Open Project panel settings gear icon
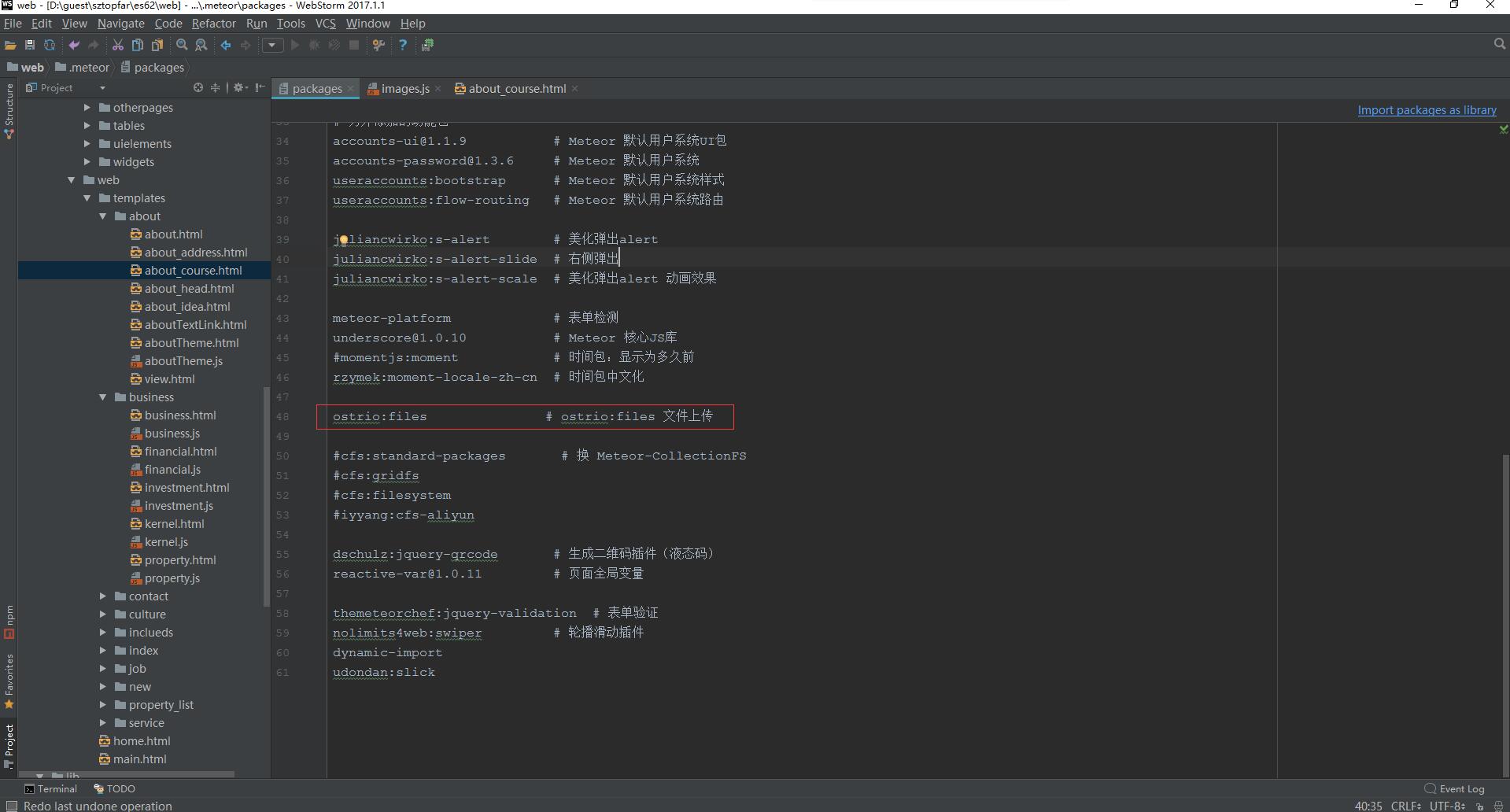Viewport: 1510px width, 812px height. click(240, 87)
